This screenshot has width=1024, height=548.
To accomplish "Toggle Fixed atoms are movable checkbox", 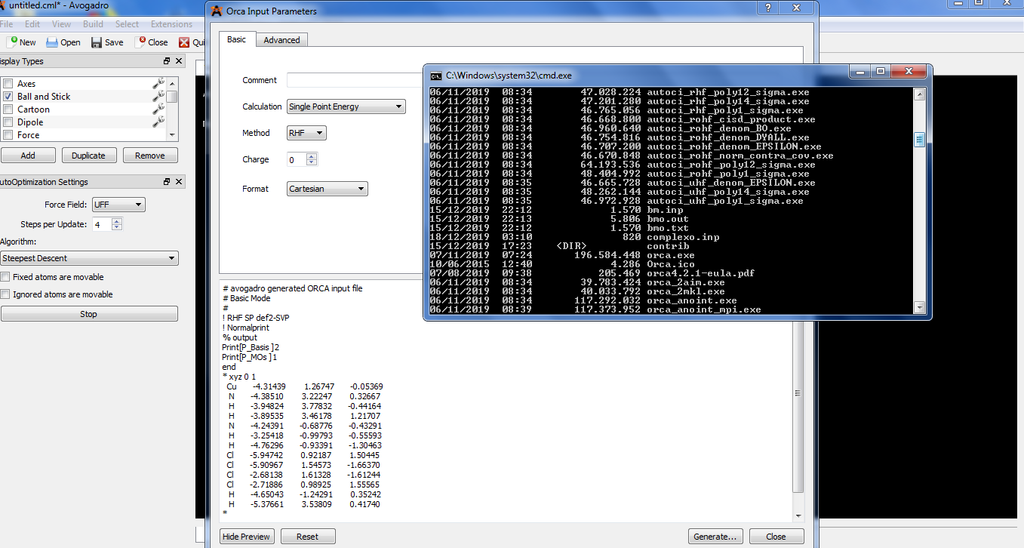I will point(5,277).
